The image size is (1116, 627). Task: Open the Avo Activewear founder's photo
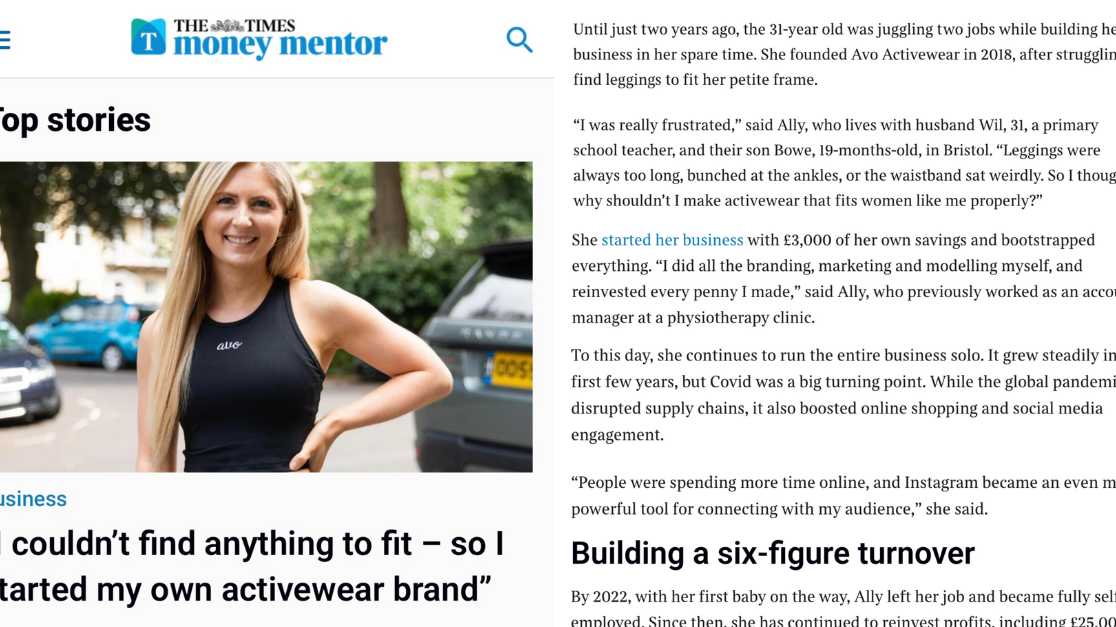tap(266, 316)
